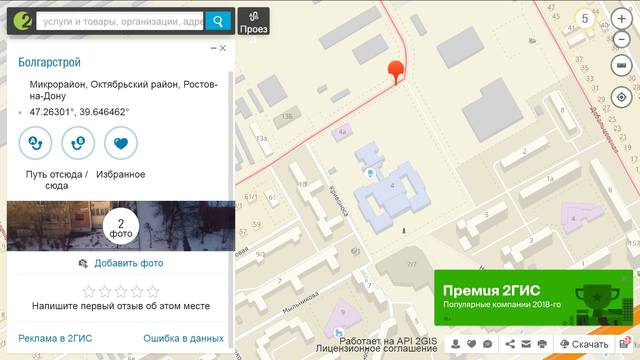Report Ошибка в данных link
The width and height of the screenshot is (640, 360).
click(x=183, y=338)
